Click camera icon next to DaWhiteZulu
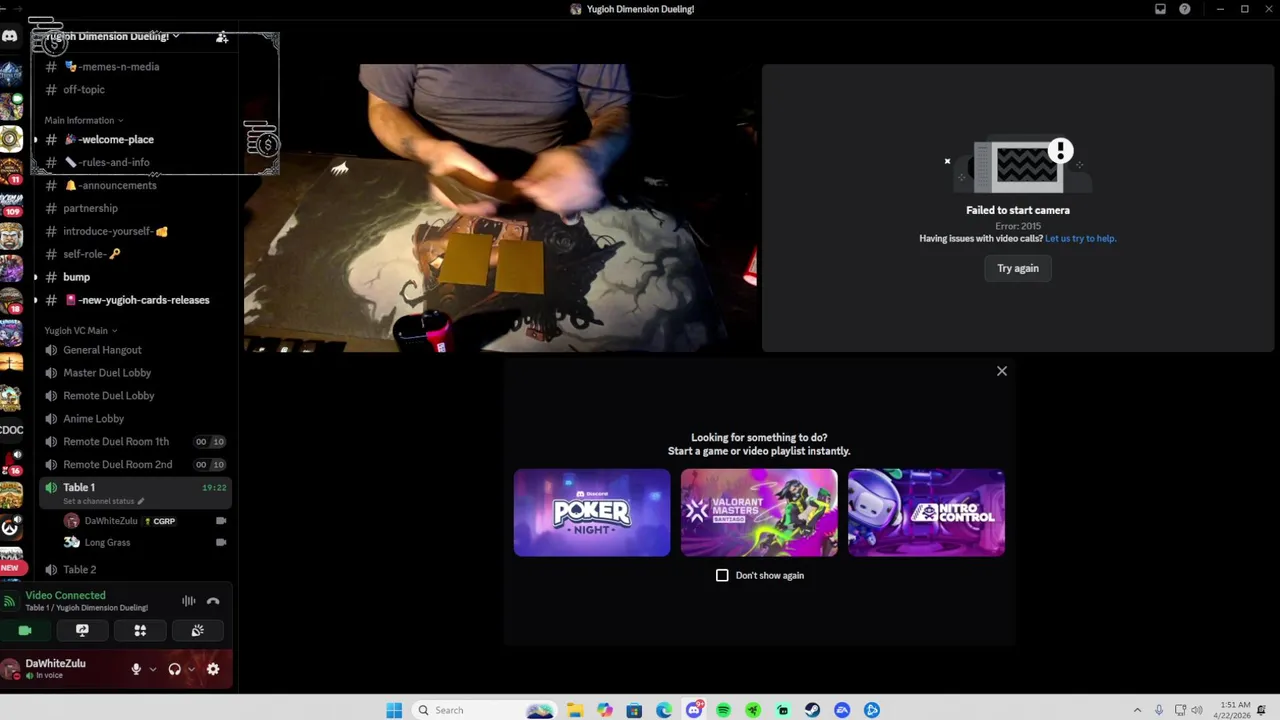Viewport: 1280px width, 720px height. [221, 521]
